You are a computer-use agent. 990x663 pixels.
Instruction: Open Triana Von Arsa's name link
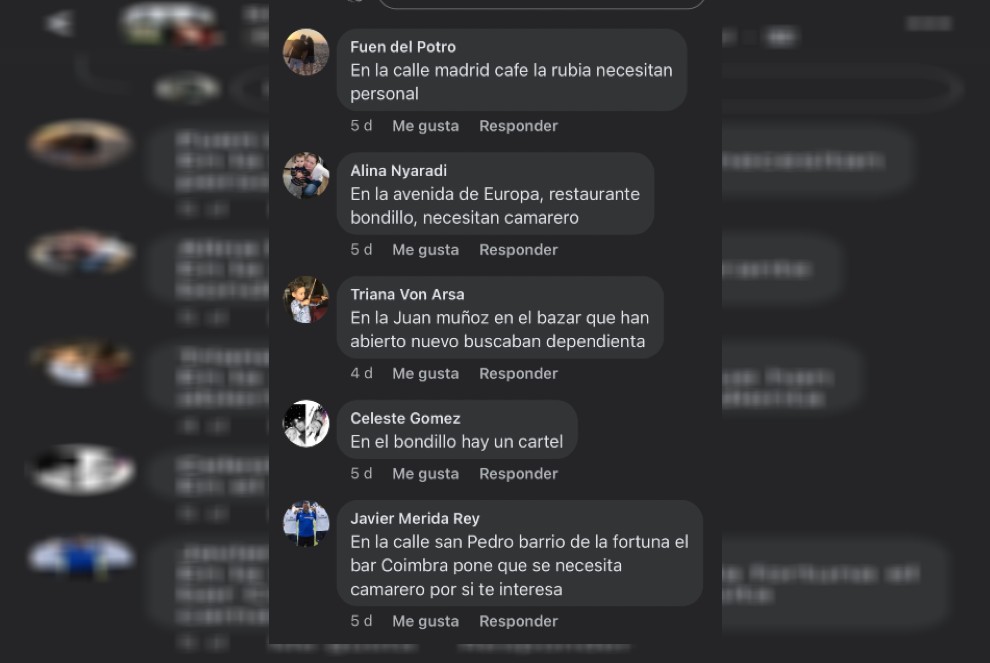407,294
